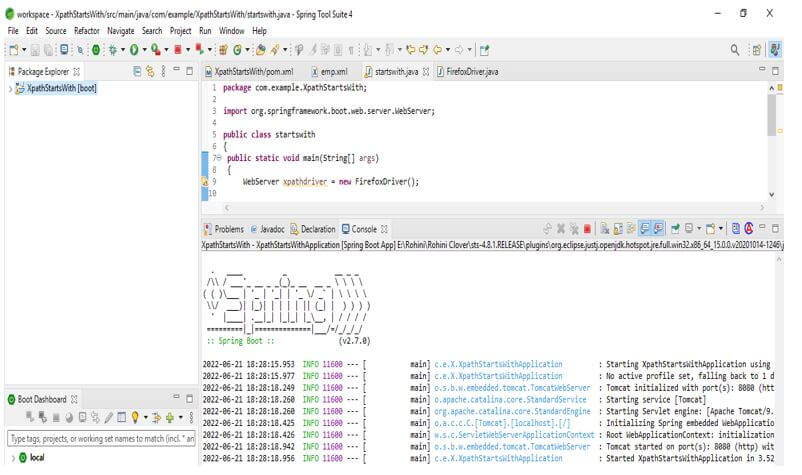
Task: Close the Console view tab
Action: (x=384, y=229)
